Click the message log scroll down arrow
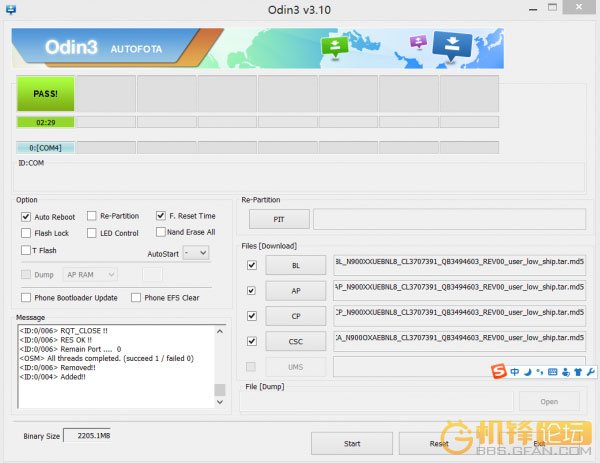Viewport: 600px width, 463px height. [x=220, y=402]
